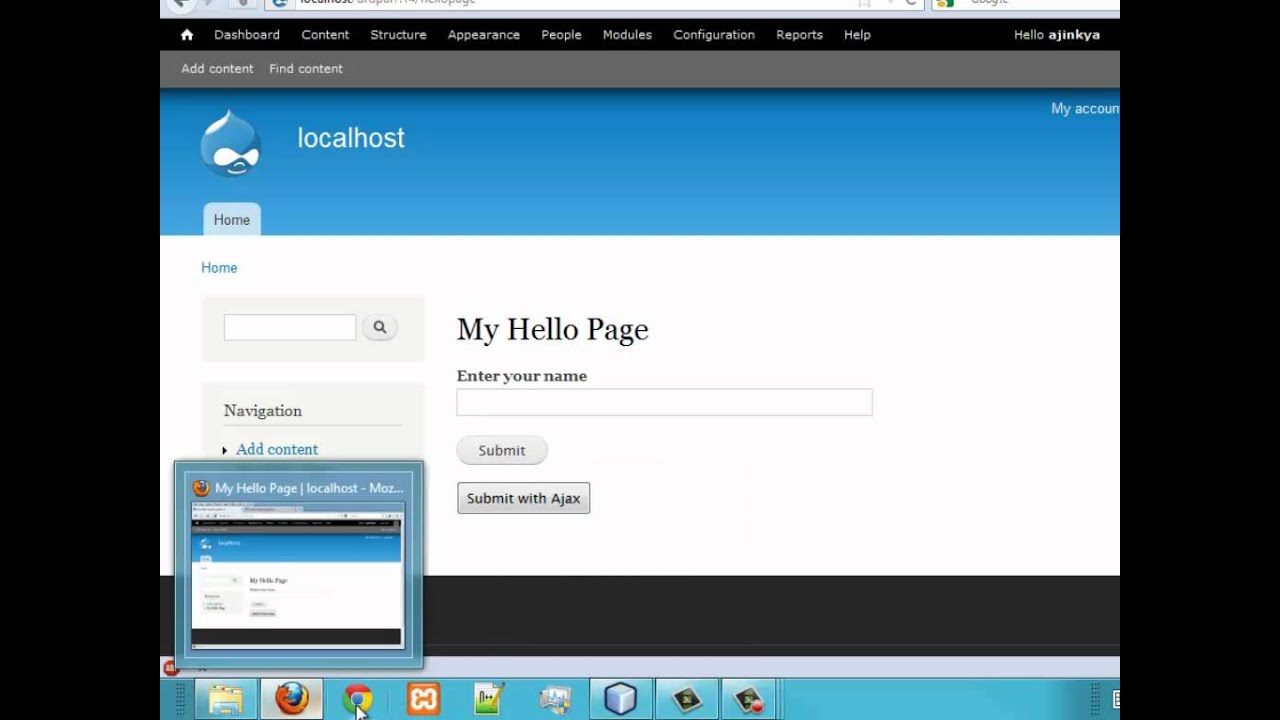Viewport: 1280px width, 720px height.
Task: Click the search magnifier button
Action: click(380, 327)
